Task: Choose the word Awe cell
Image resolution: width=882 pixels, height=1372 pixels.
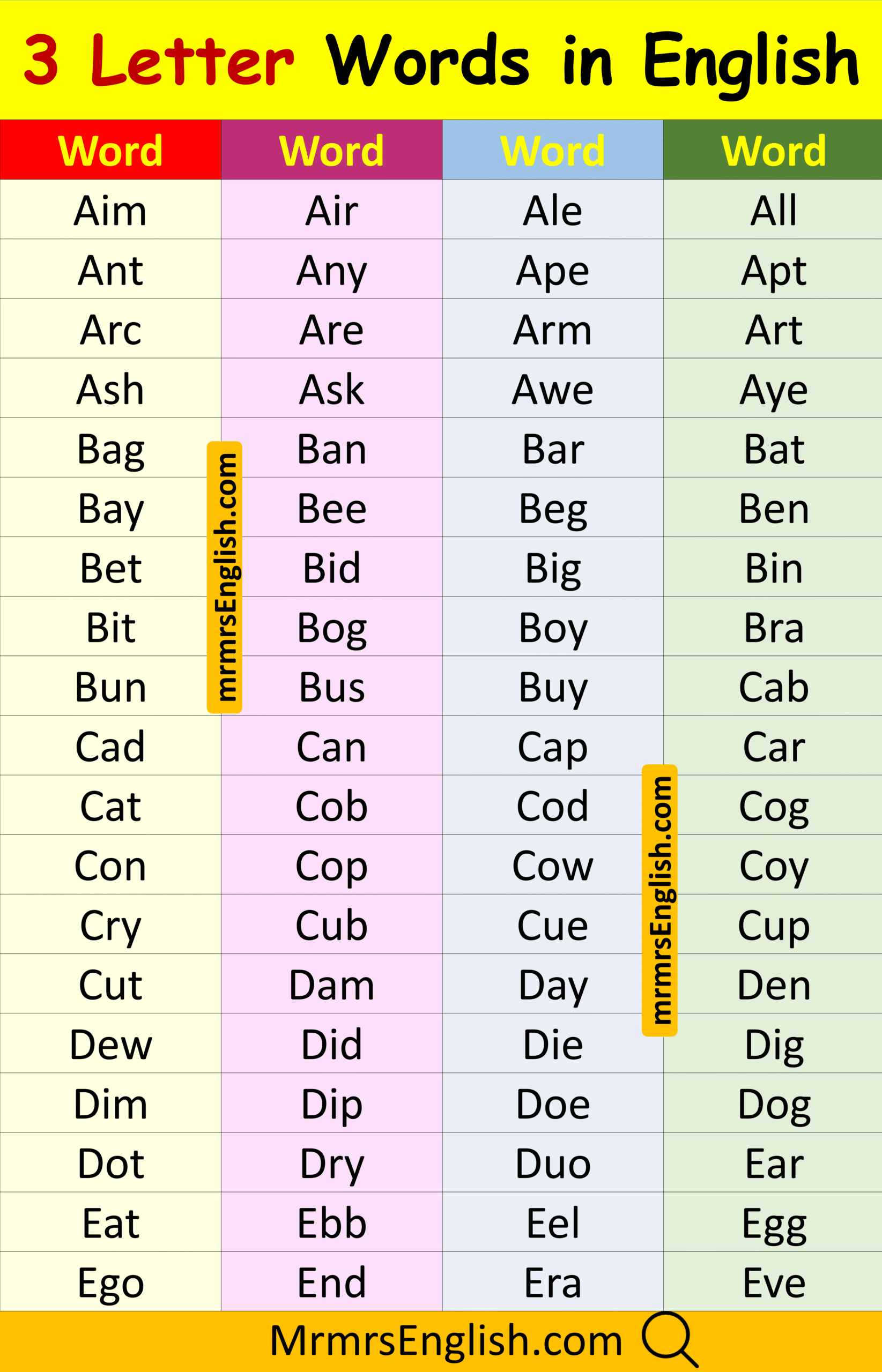Action: 553,389
